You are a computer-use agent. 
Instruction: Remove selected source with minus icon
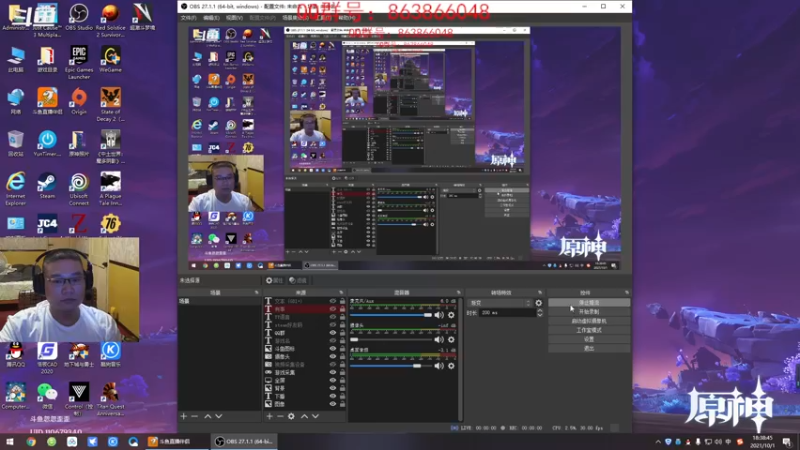(x=280, y=416)
